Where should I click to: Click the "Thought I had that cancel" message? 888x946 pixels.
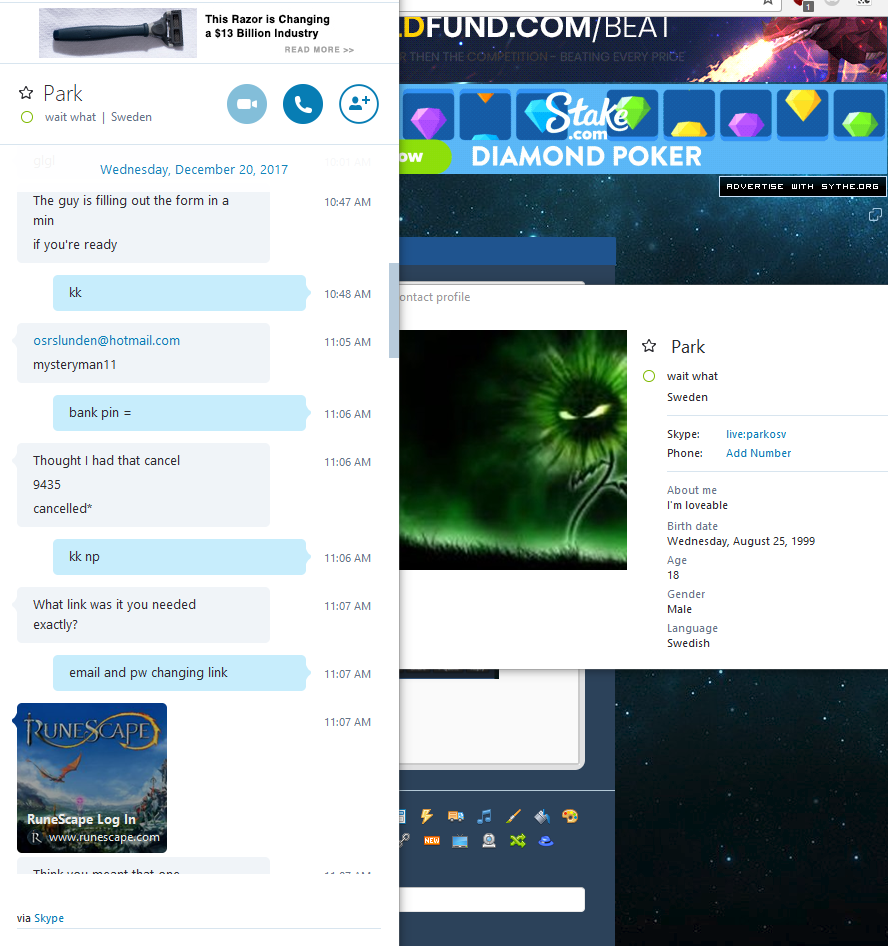point(106,460)
